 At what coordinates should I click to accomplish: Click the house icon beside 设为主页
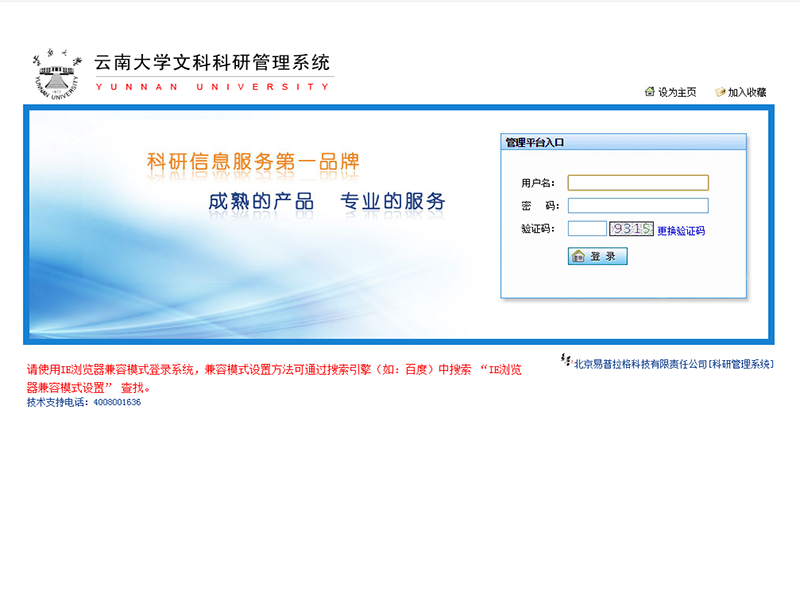click(x=650, y=92)
